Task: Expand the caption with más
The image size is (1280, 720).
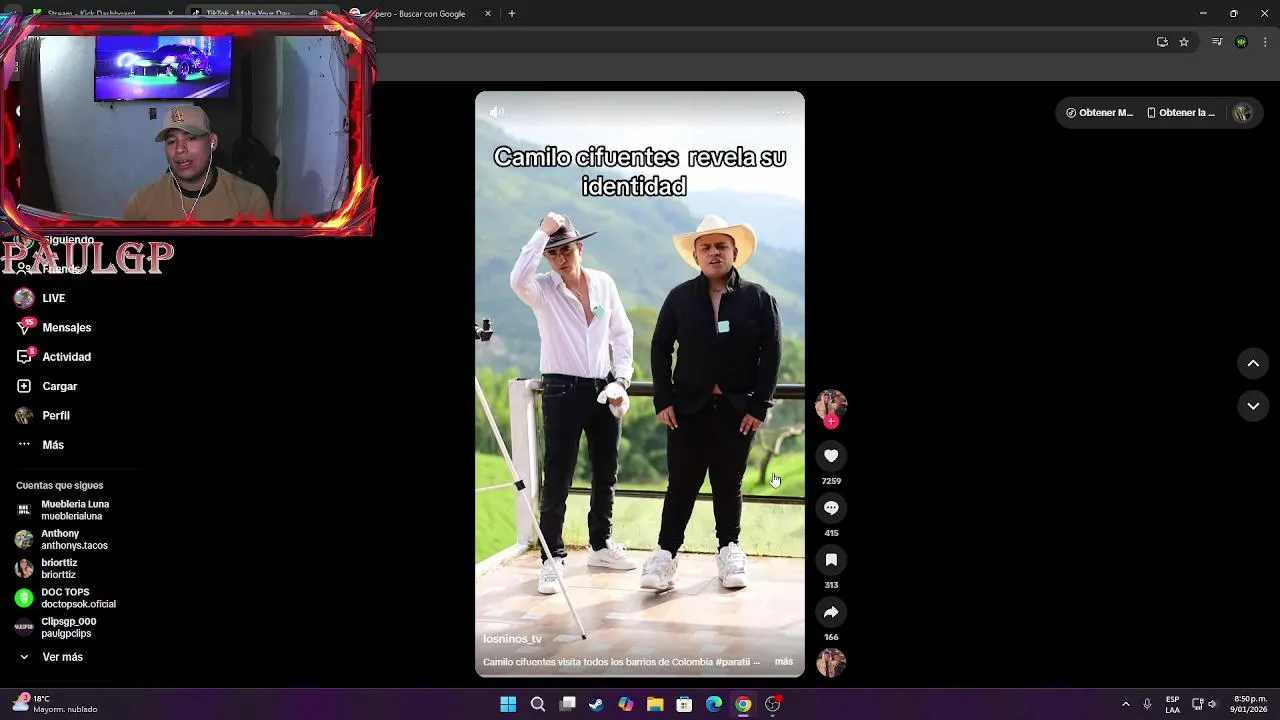Action: [x=784, y=662]
